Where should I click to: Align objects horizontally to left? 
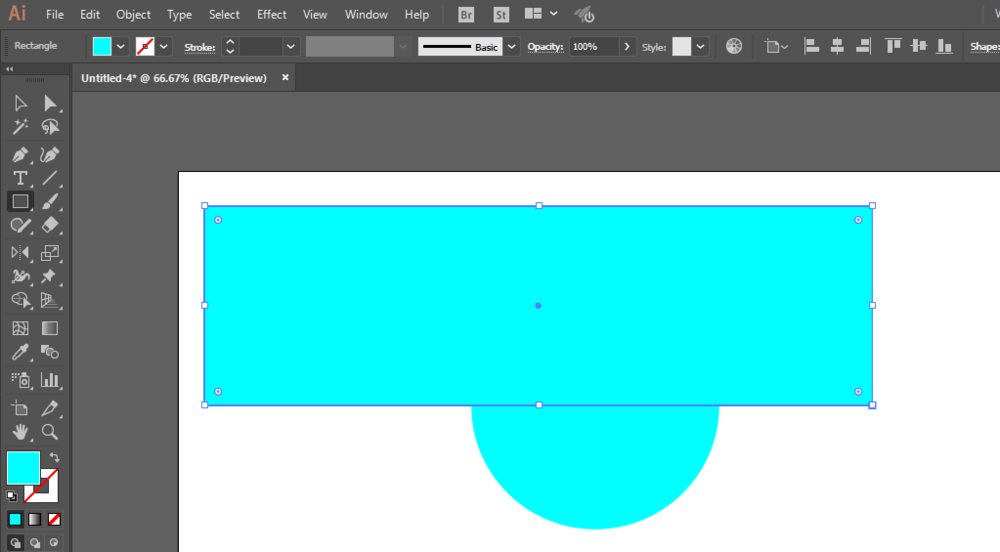tap(811, 46)
